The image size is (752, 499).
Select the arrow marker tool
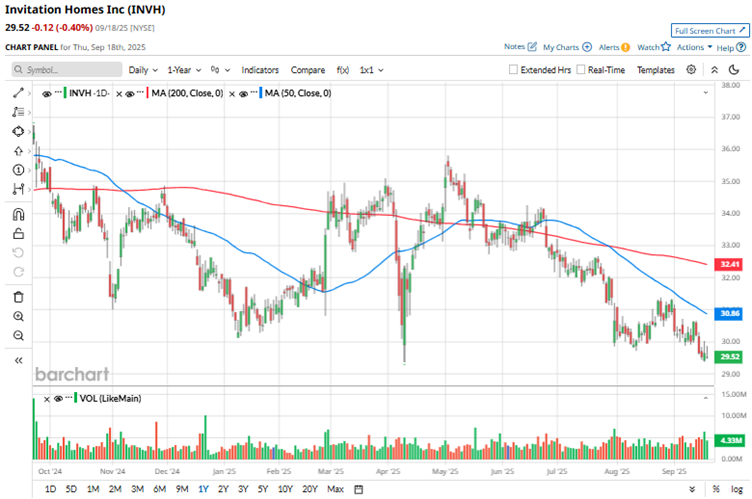(x=18, y=151)
